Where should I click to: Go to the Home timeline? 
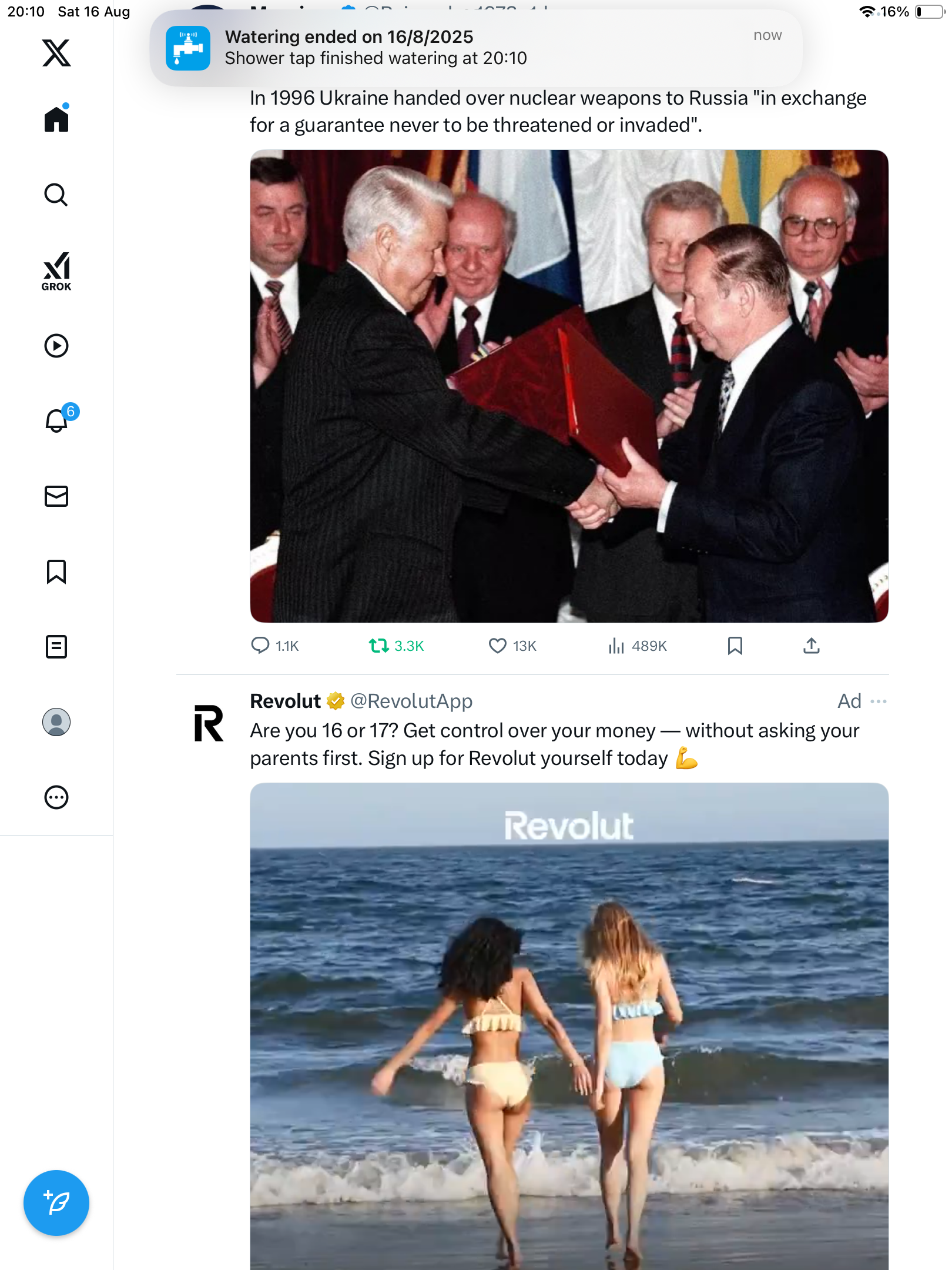pyautogui.click(x=56, y=119)
